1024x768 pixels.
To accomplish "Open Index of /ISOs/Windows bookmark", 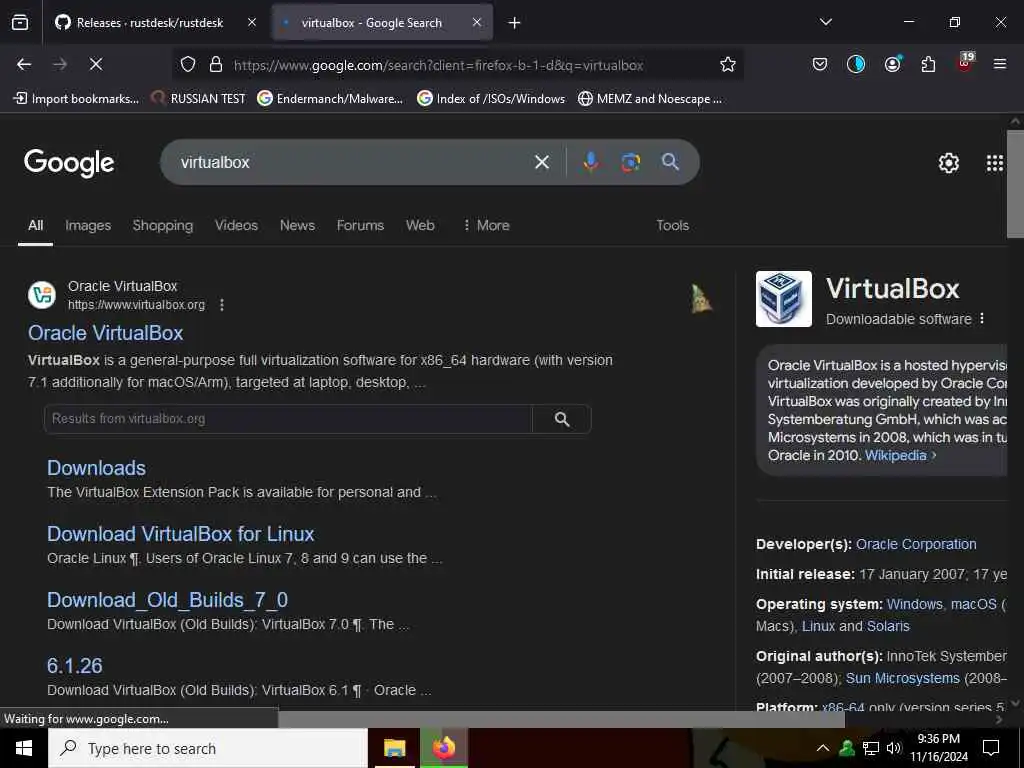I will pyautogui.click(x=491, y=99).
